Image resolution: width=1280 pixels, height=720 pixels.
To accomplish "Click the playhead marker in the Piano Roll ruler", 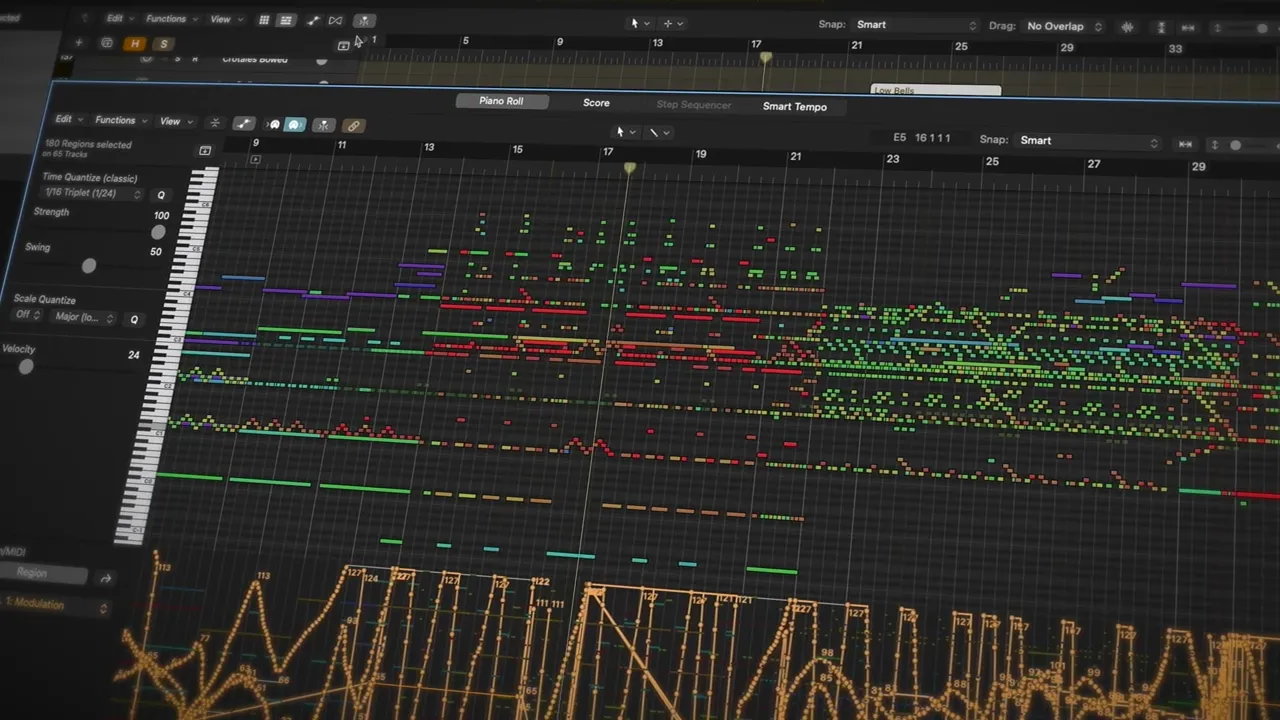I will click(629, 169).
